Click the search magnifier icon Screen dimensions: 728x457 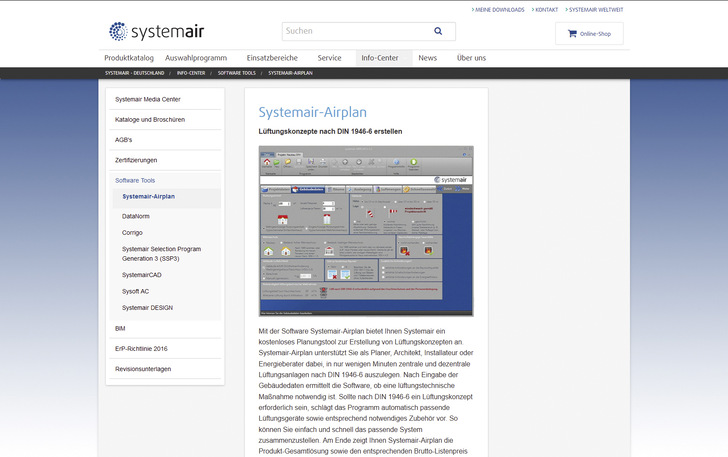[x=438, y=31]
